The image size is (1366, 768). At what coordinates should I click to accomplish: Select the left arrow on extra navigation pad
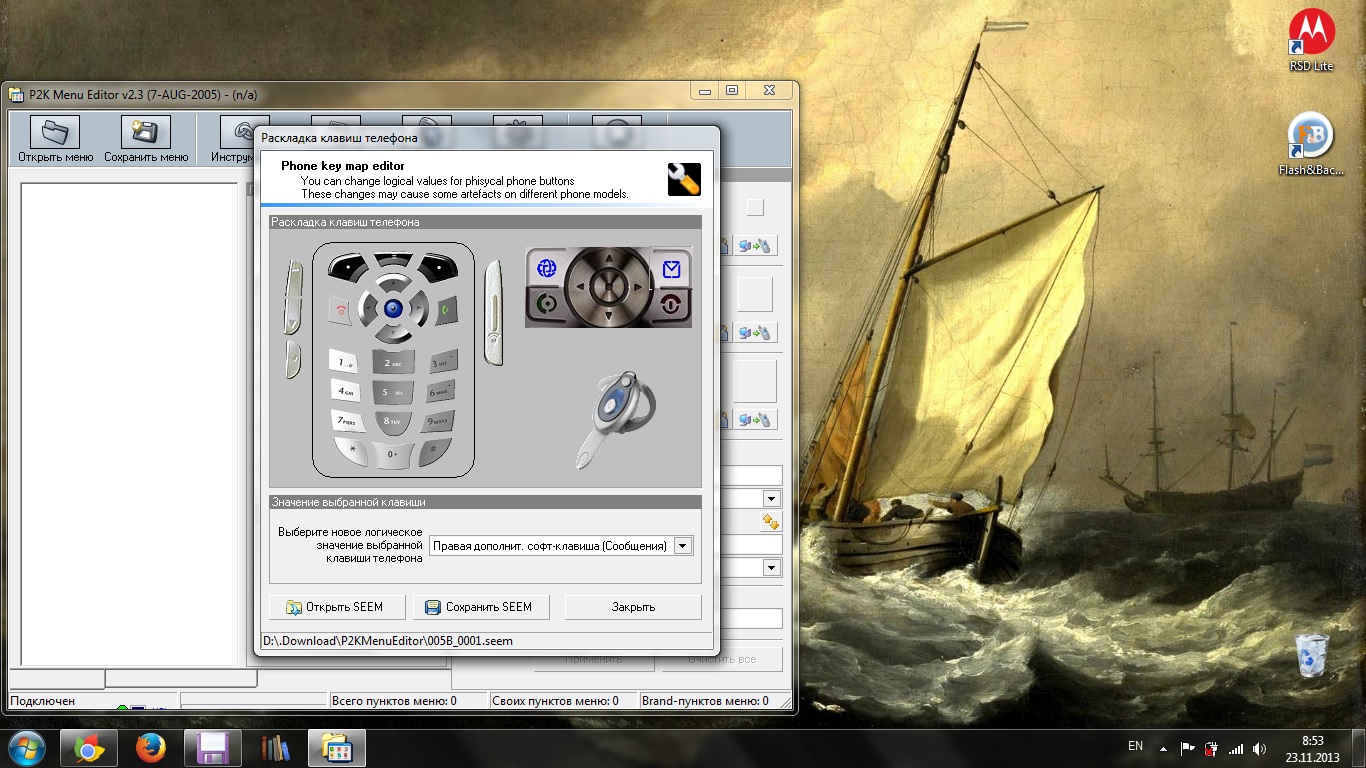(x=581, y=288)
